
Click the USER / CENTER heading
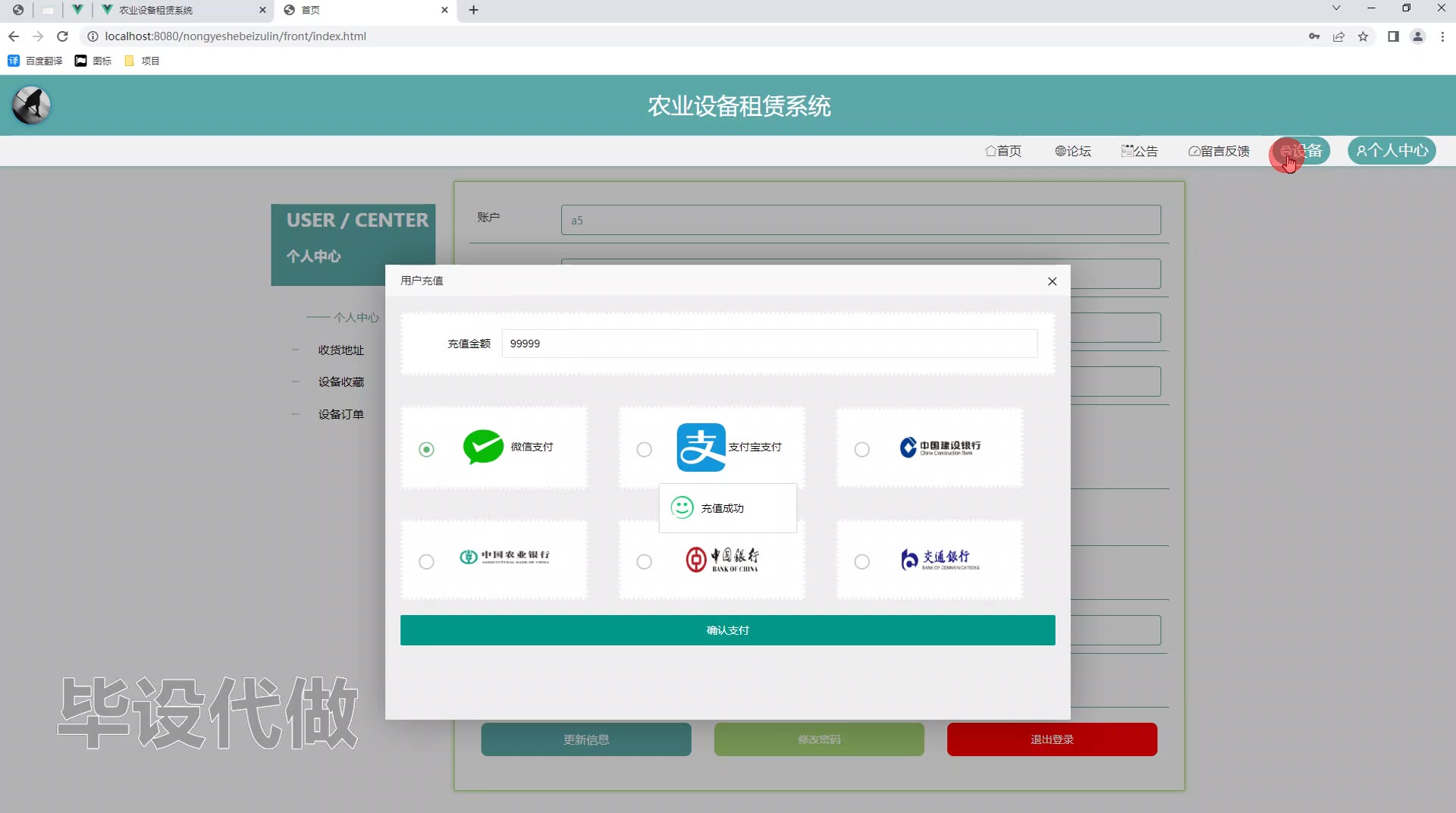(357, 220)
